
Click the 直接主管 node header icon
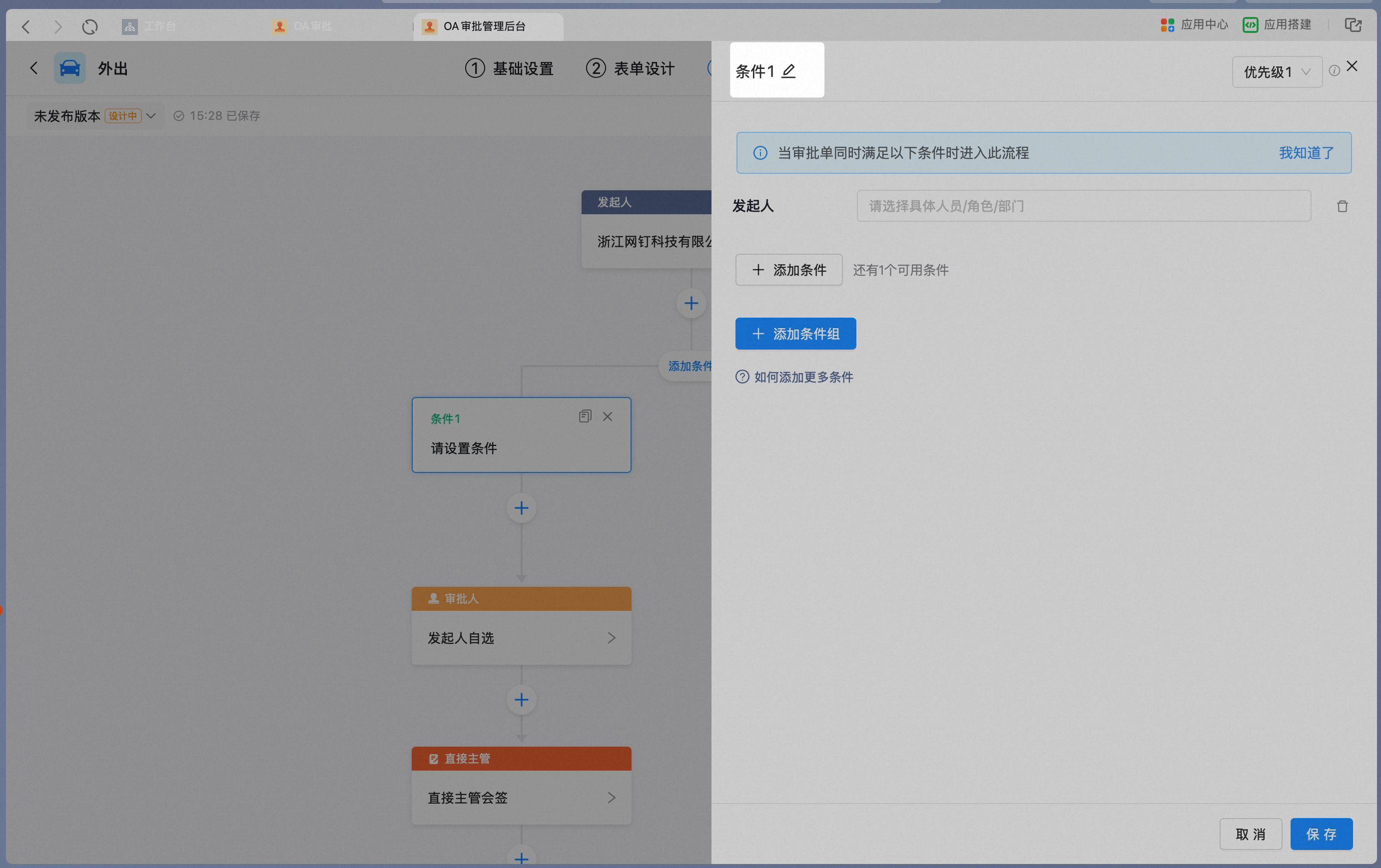point(434,759)
